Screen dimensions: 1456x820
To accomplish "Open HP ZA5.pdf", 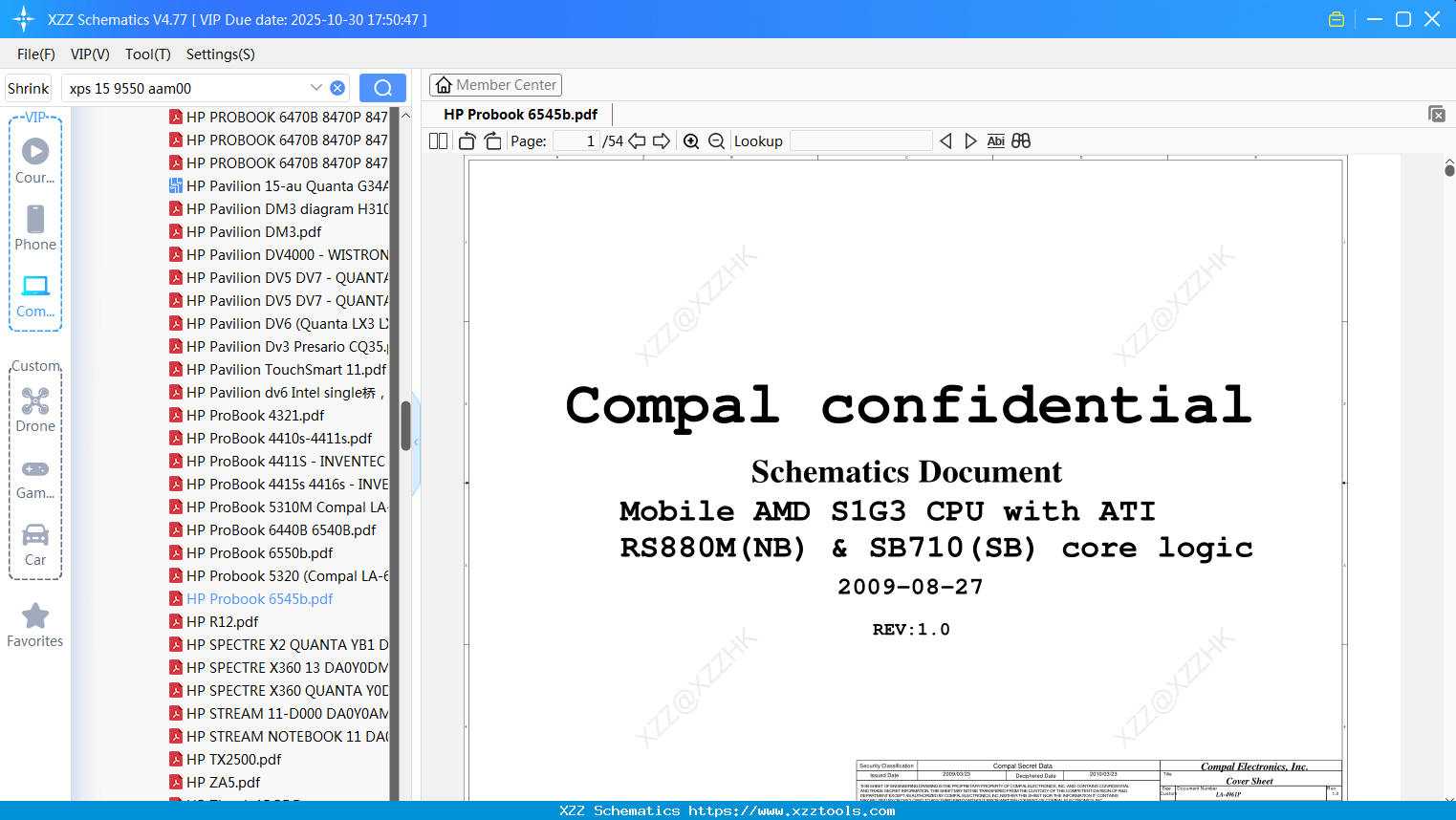I will pyautogui.click(x=214, y=782).
